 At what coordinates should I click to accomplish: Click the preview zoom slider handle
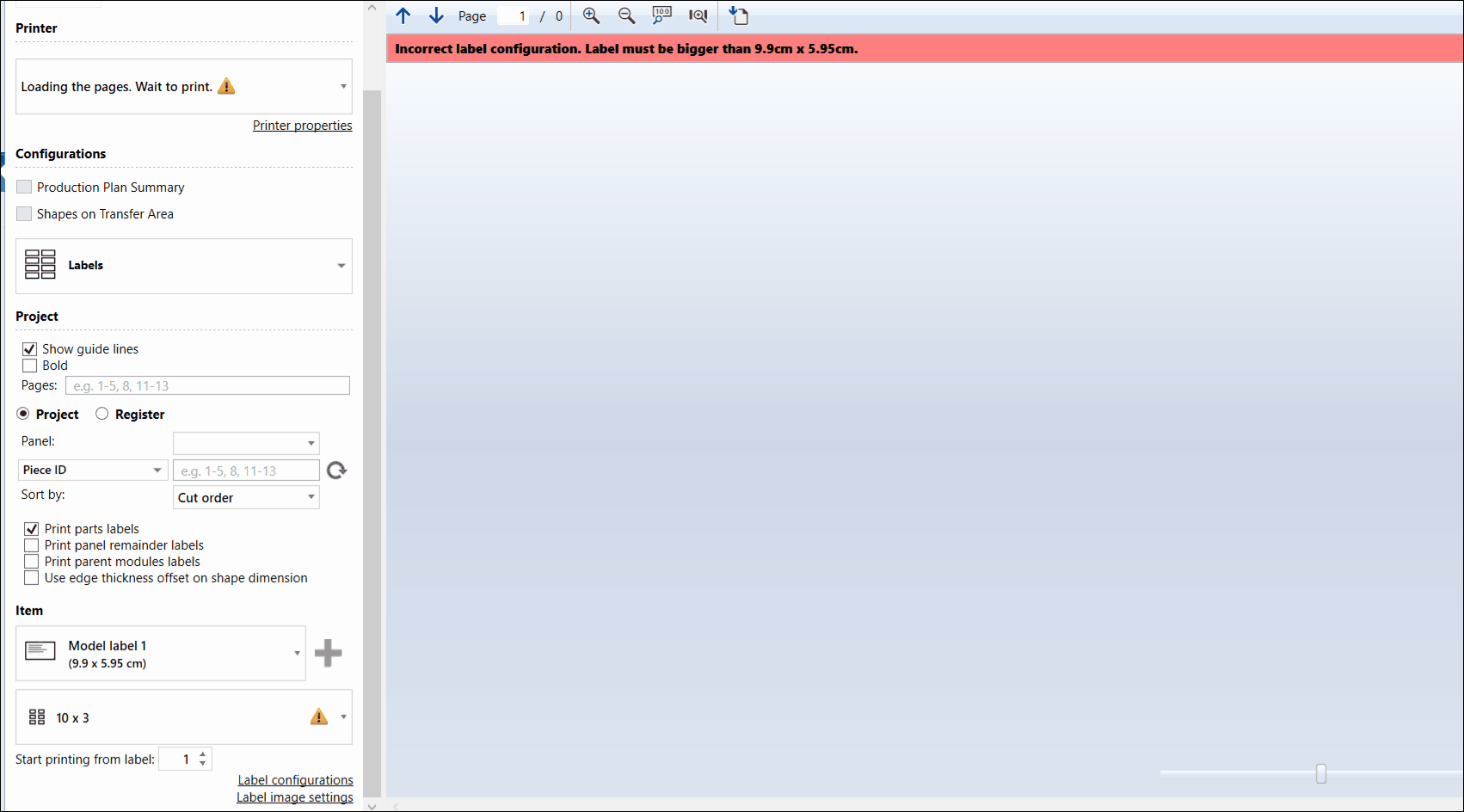coord(1321,773)
